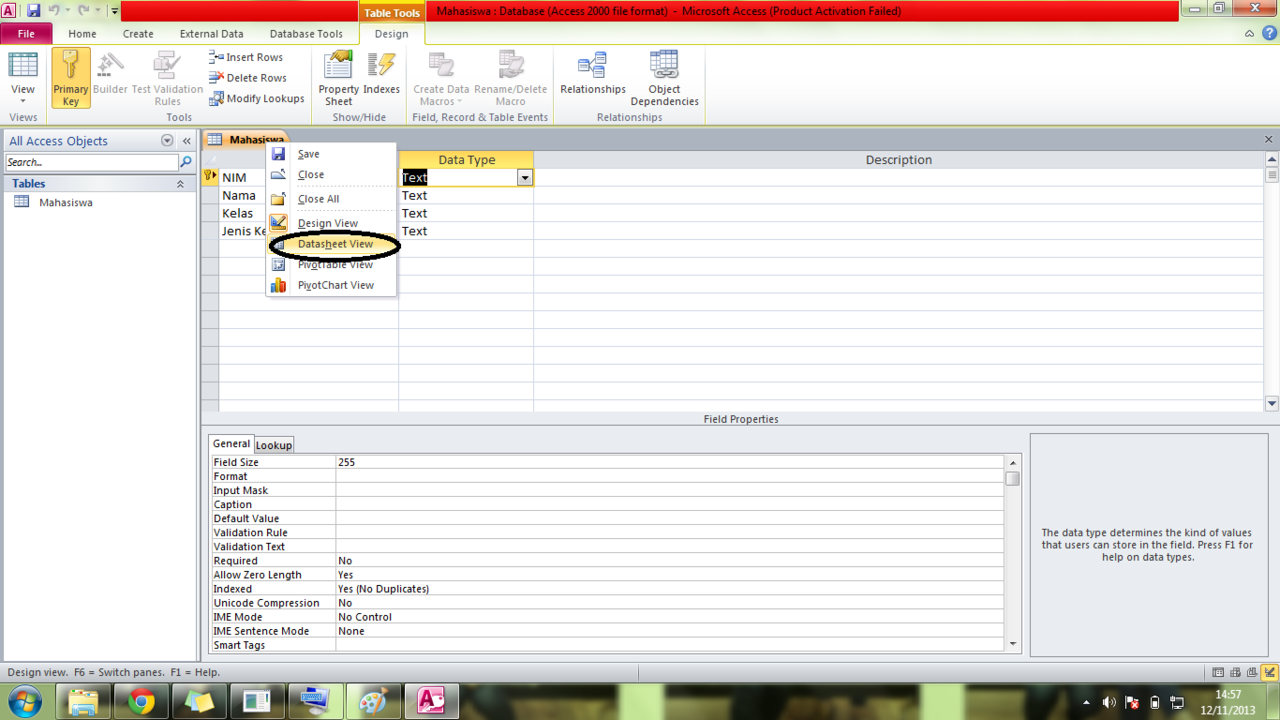
Task: Open the File tab
Action: tap(26, 33)
